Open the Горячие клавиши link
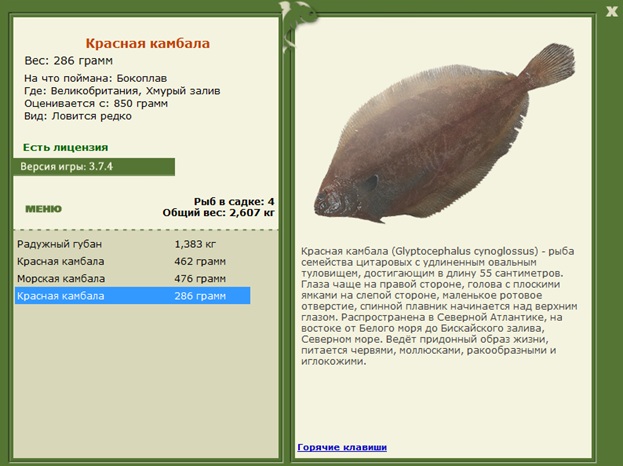This screenshot has width=623, height=466. tap(342, 447)
